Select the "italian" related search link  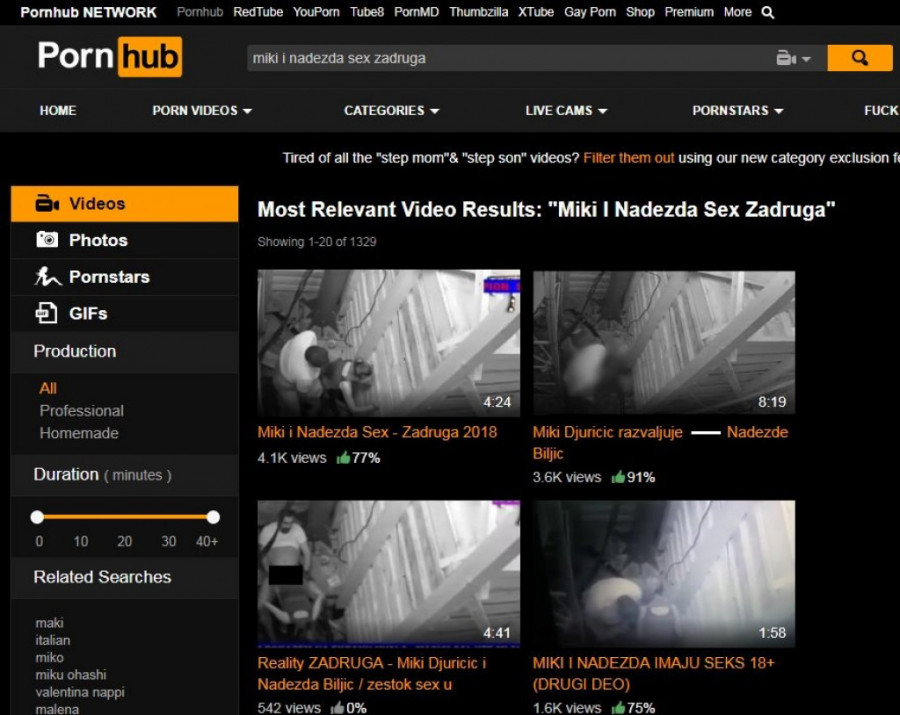click(53, 640)
